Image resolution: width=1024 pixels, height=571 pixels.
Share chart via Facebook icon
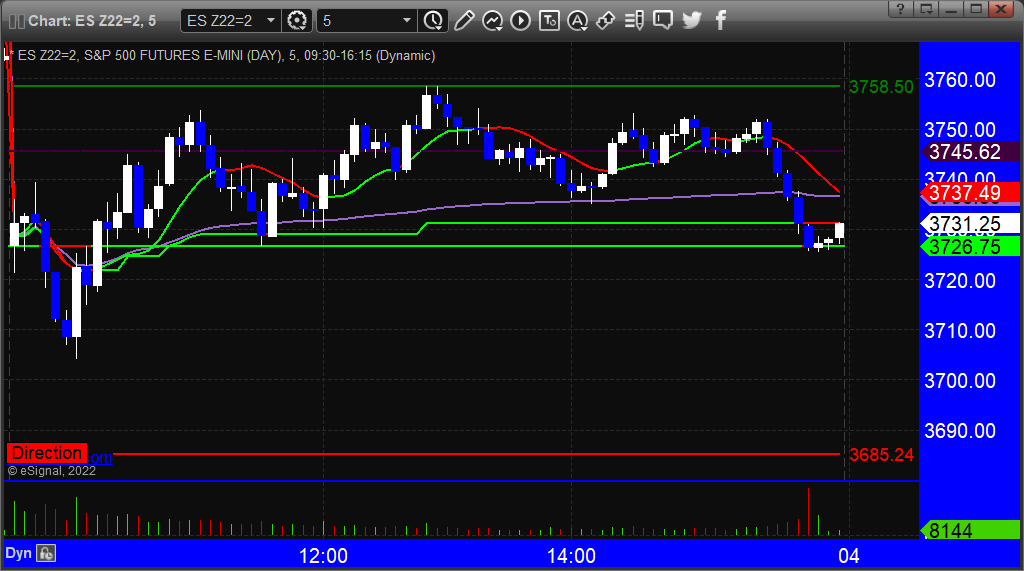(720, 21)
